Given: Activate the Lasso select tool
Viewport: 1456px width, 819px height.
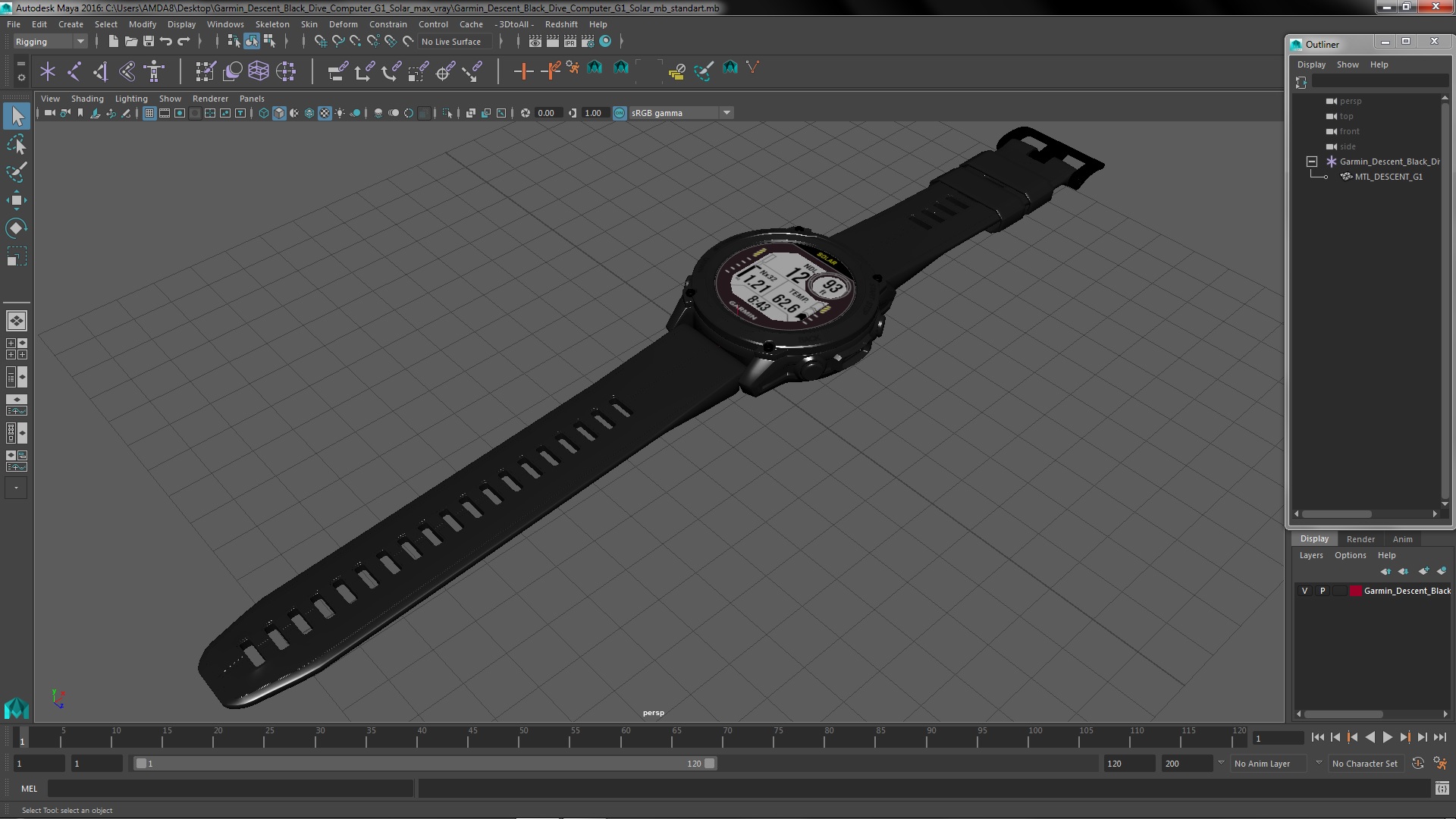Looking at the screenshot, I should pos(17,144).
